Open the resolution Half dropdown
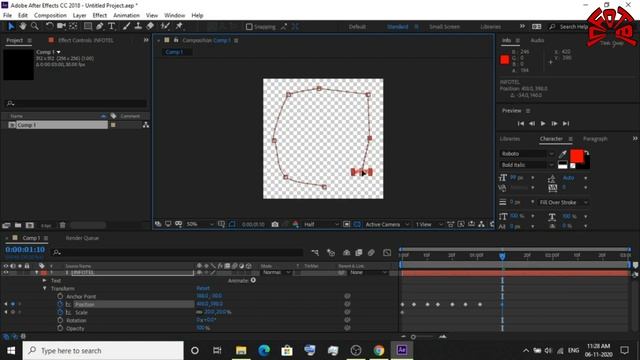The height and width of the screenshot is (360, 640). [x=321, y=224]
